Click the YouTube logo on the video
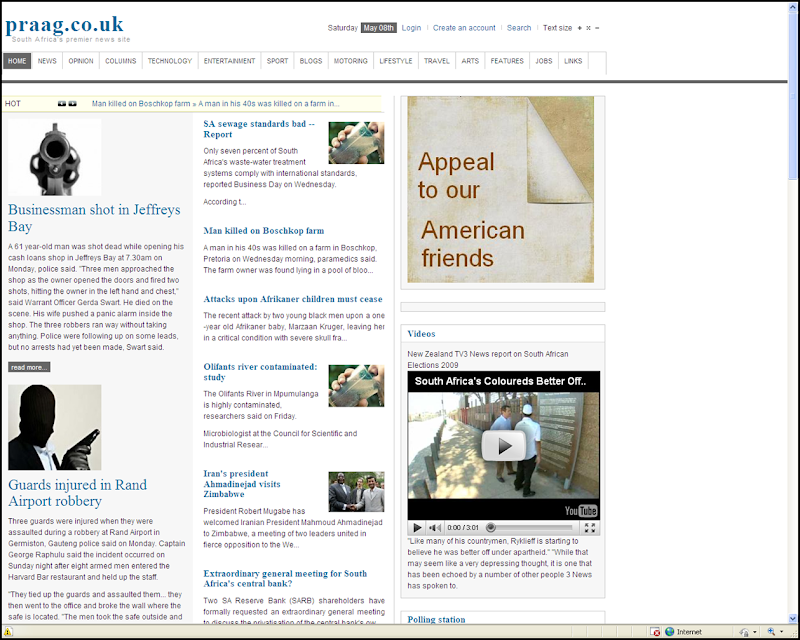 point(581,511)
